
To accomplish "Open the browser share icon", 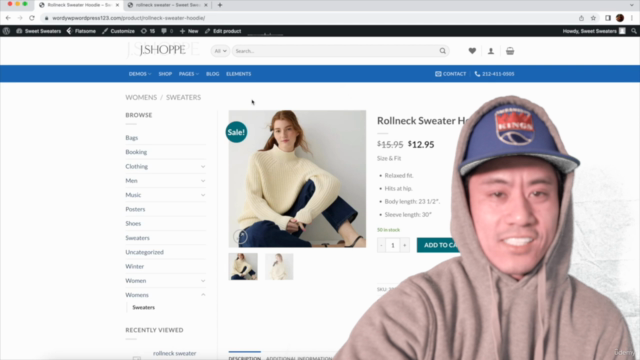I will tap(581, 18).
